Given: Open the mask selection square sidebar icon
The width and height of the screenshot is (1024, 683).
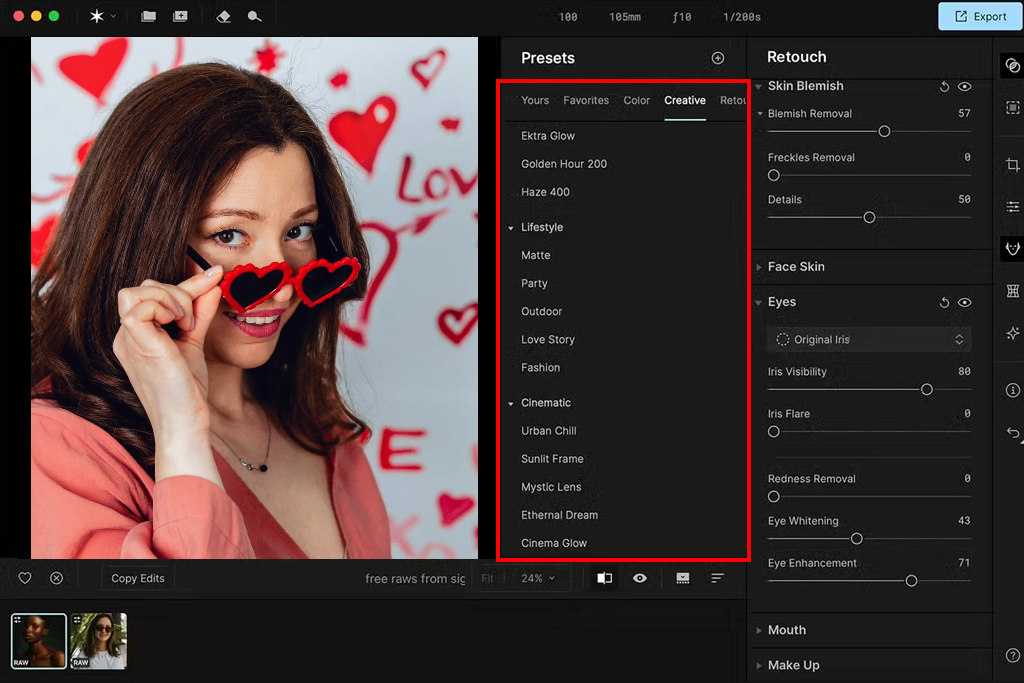Looking at the screenshot, I should coord(1013,108).
